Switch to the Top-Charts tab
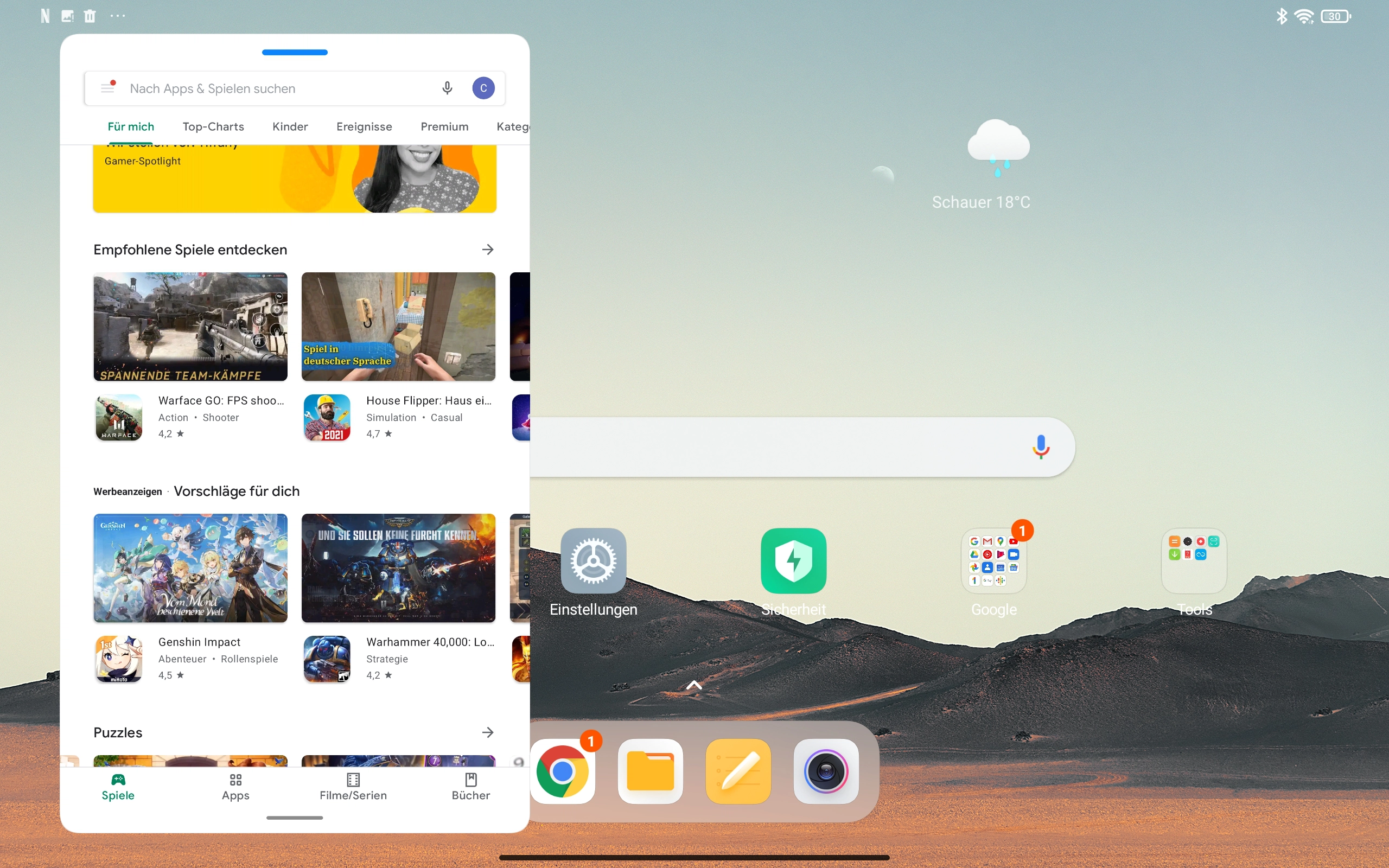This screenshot has width=1389, height=868. click(x=213, y=126)
